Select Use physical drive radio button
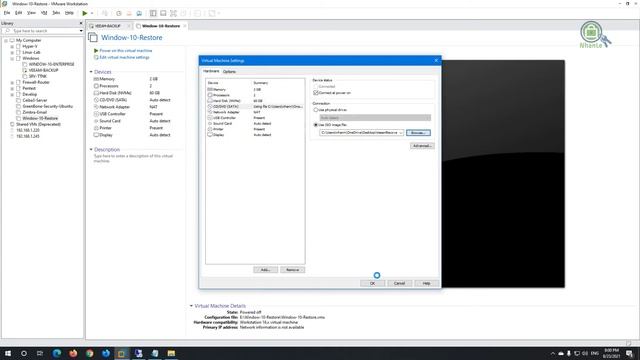This screenshot has width=640, height=360. (x=316, y=110)
